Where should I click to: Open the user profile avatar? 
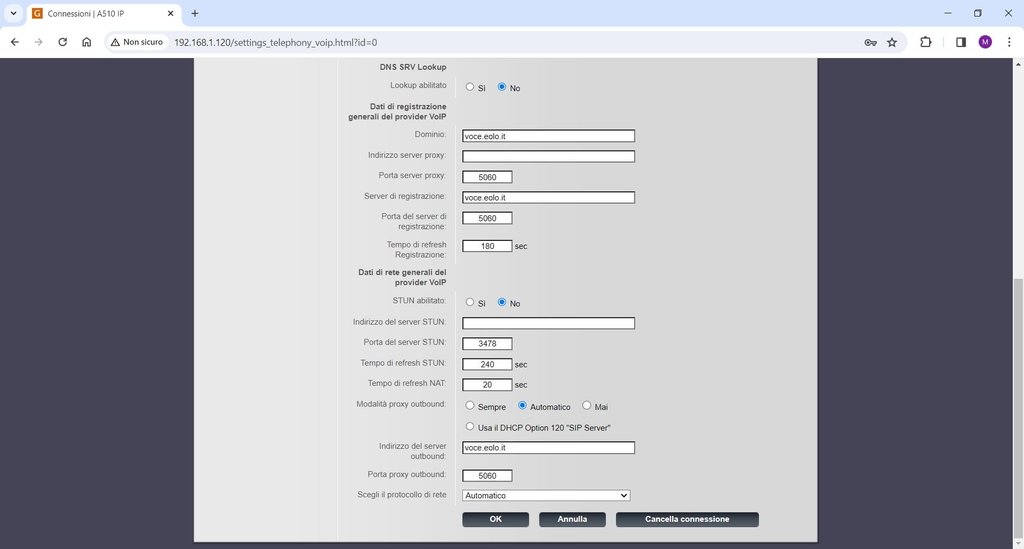click(x=985, y=42)
